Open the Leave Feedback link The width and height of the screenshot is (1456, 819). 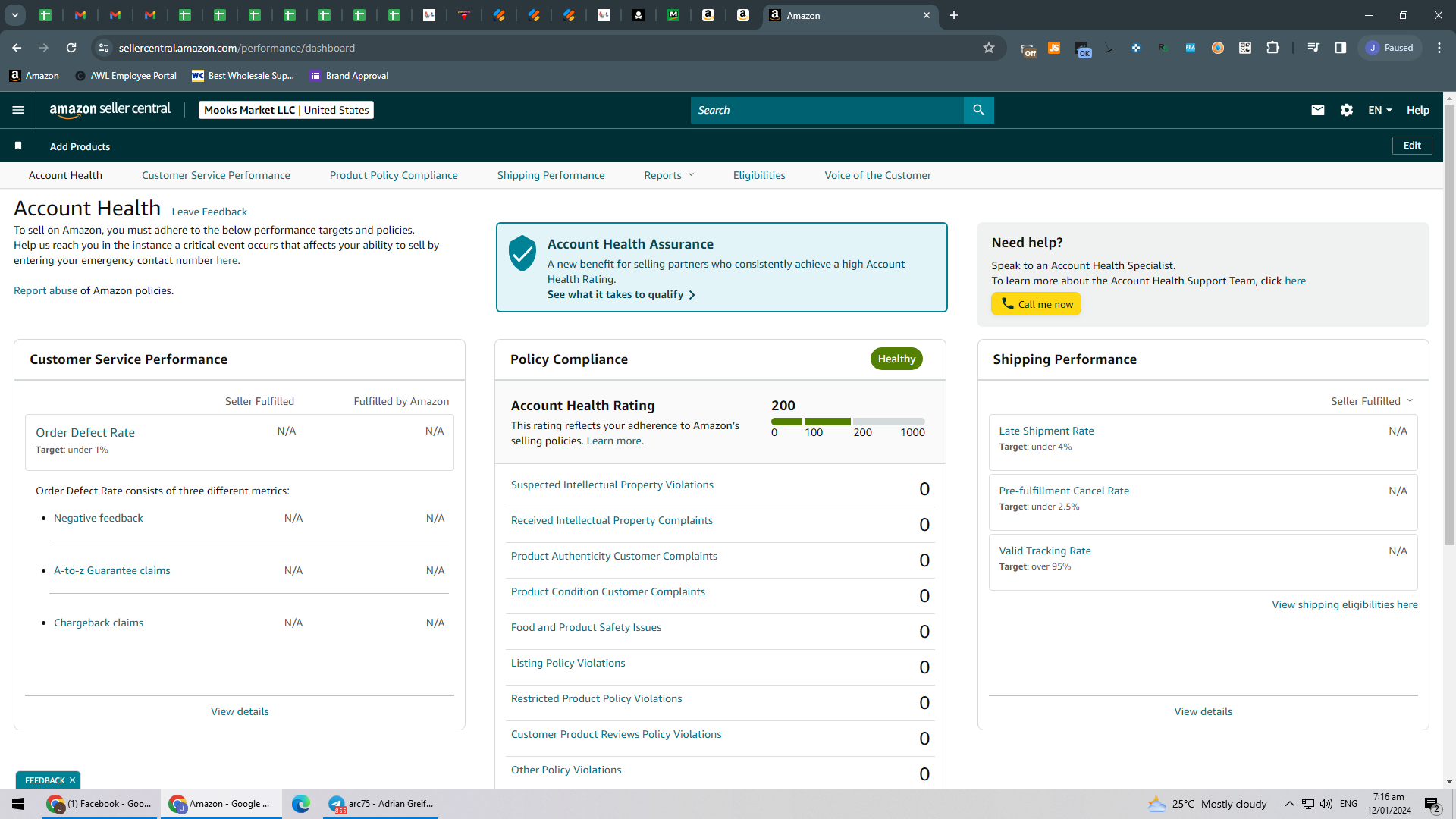[209, 212]
